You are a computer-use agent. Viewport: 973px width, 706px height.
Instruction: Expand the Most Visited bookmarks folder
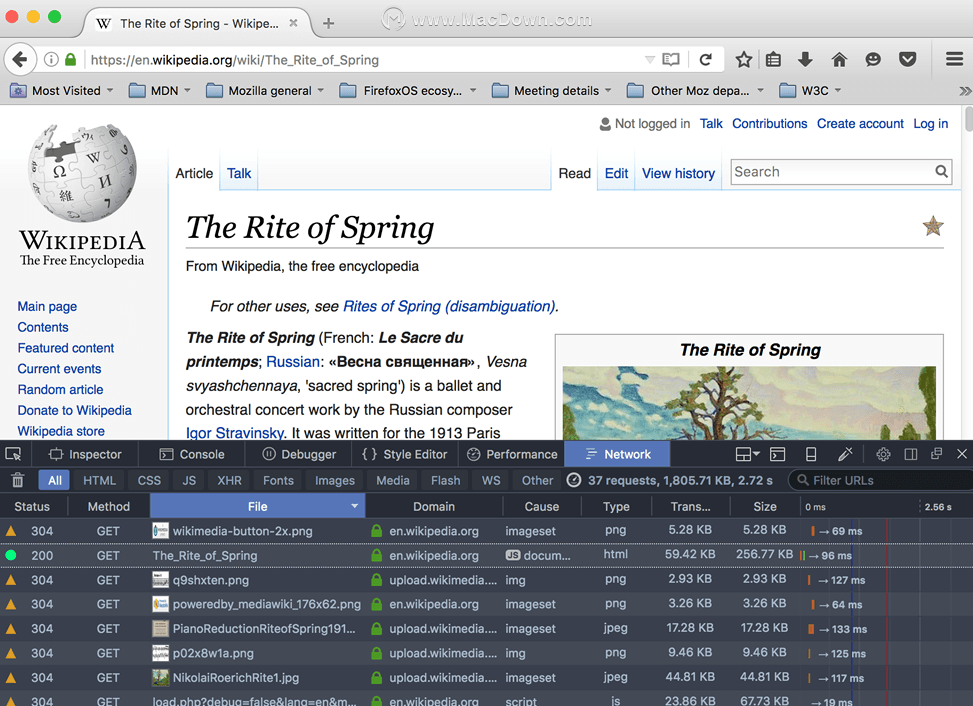(x=61, y=91)
